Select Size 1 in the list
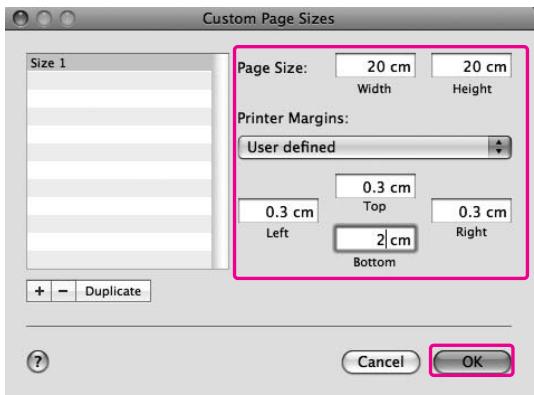534x395 pixels. pyautogui.click(x=119, y=63)
